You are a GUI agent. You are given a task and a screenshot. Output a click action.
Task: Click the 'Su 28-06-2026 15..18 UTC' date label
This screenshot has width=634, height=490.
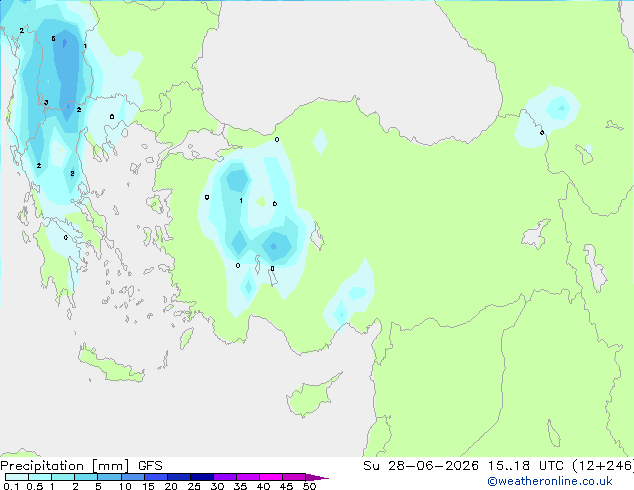pos(463,466)
